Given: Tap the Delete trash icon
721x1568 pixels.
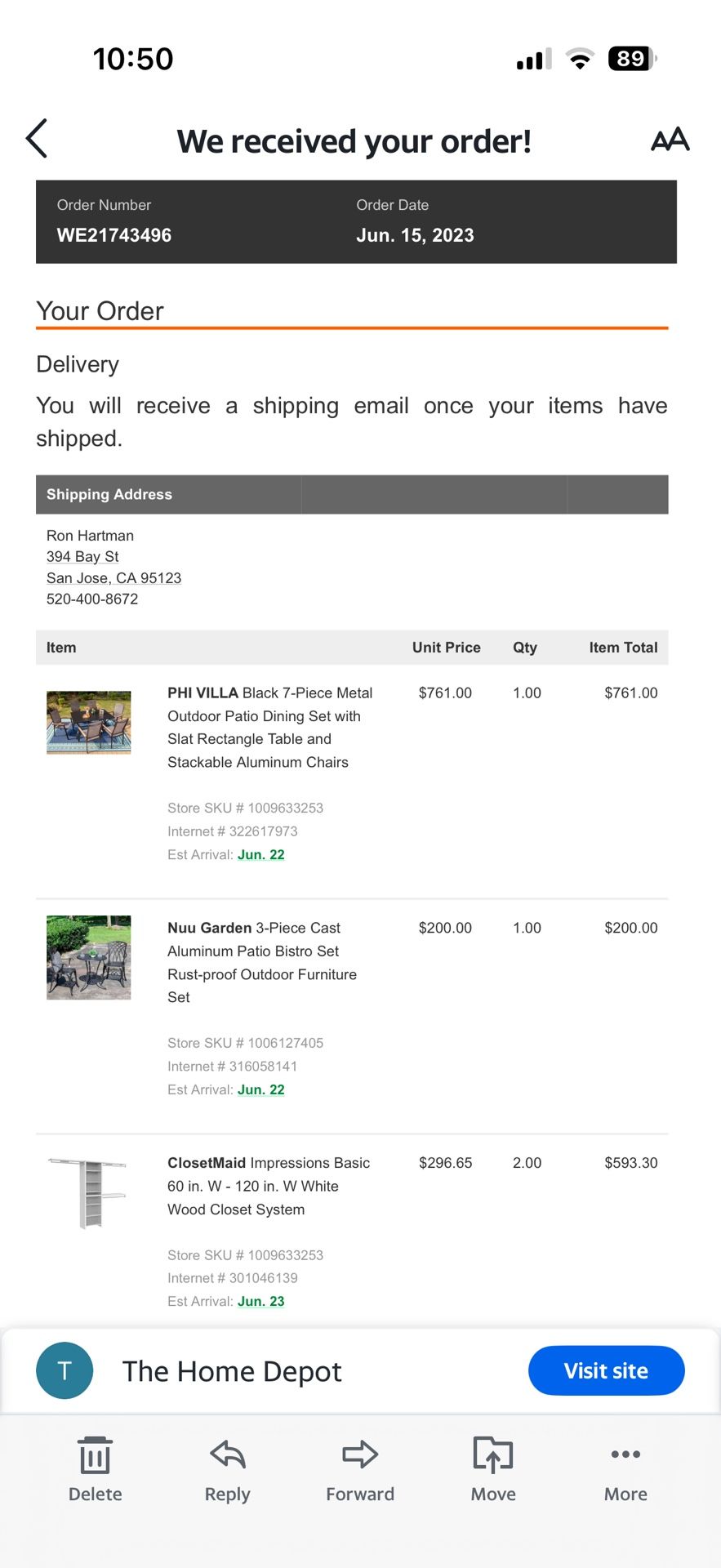Looking at the screenshot, I should pos(96,1455).
